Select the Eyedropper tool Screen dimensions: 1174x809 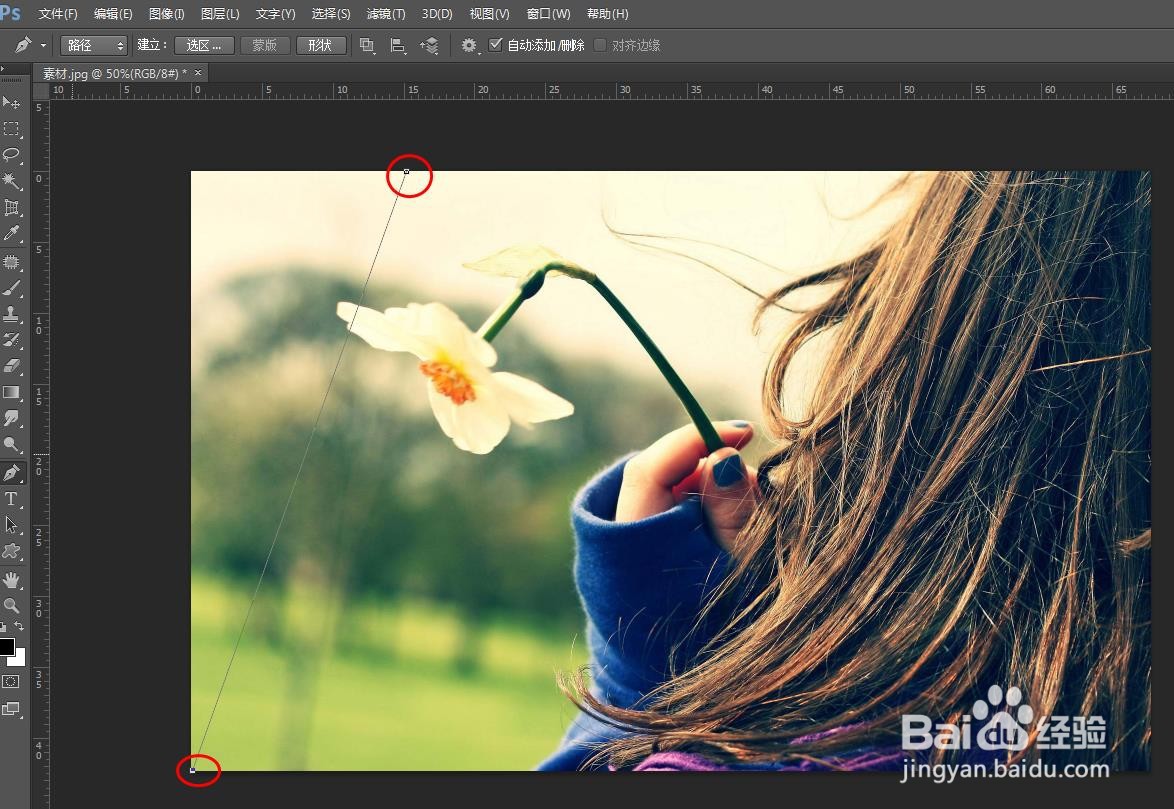point(11,233)
